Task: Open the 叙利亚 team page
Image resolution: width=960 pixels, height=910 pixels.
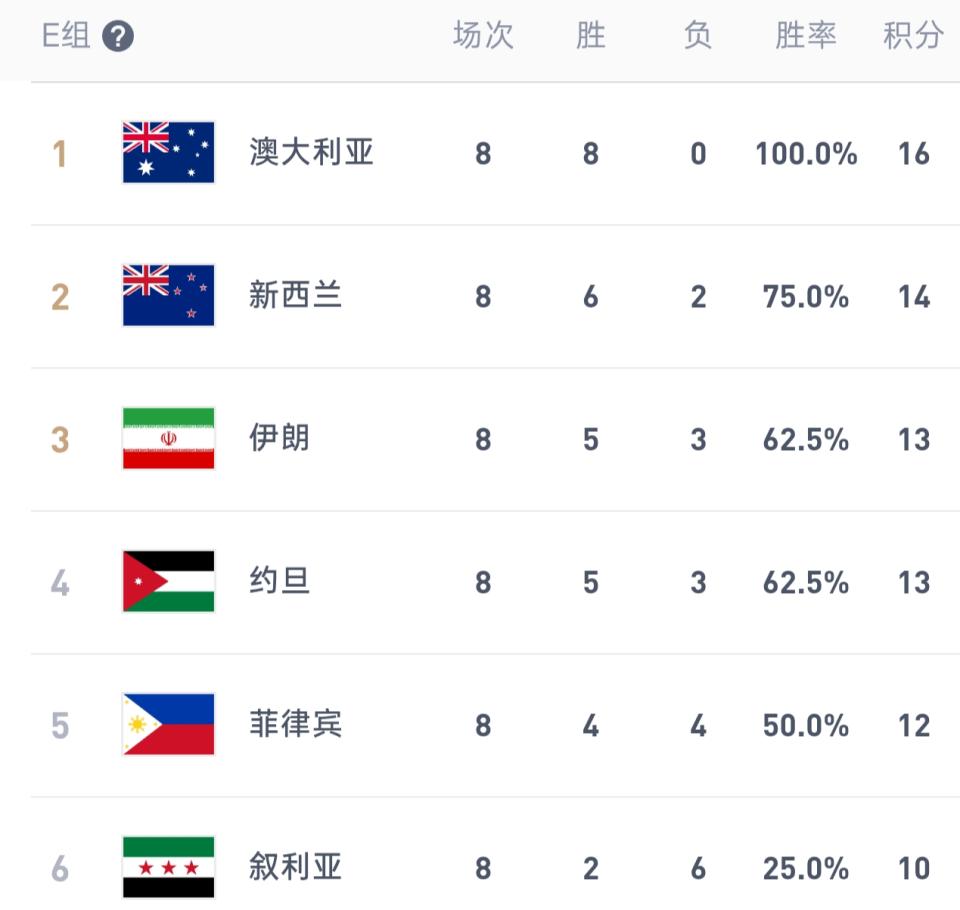Action: tap(295, 867)
